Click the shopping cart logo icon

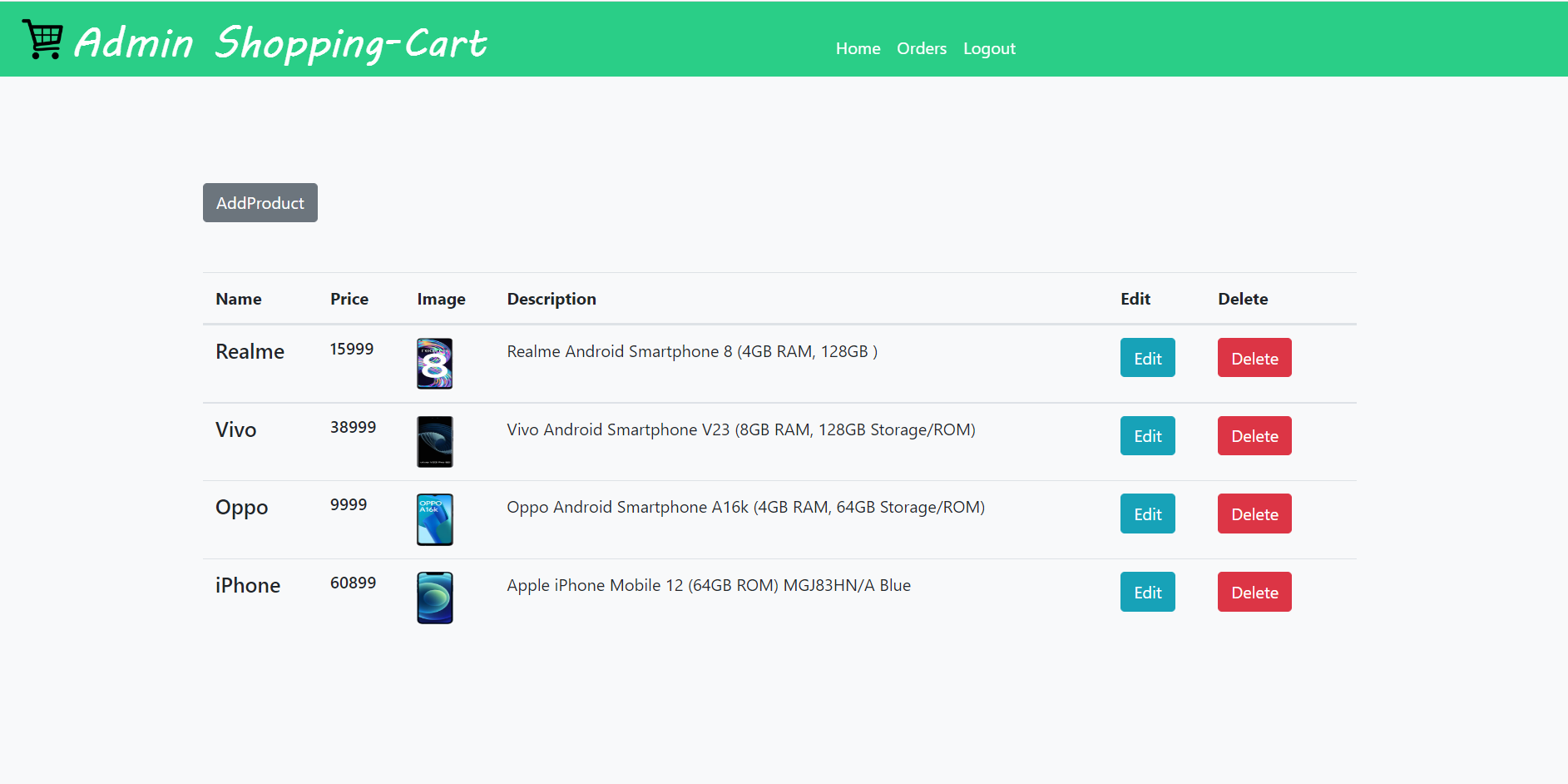pos(43,37)
